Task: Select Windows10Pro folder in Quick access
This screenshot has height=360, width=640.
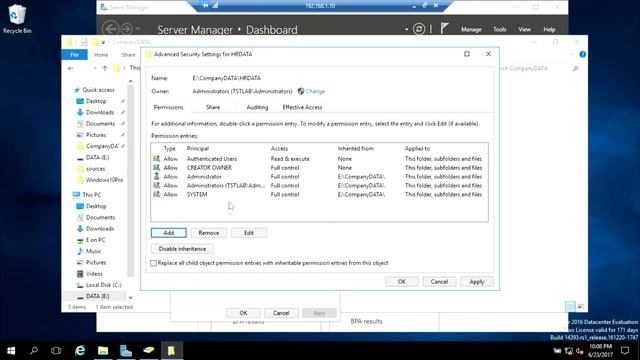Action: pyautogui.click(x=104, y=180)
